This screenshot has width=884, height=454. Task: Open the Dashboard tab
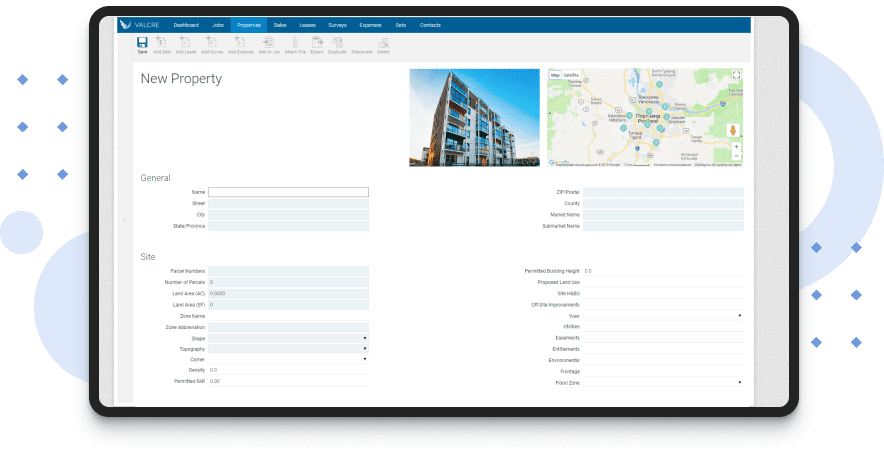tap(186, 25)
